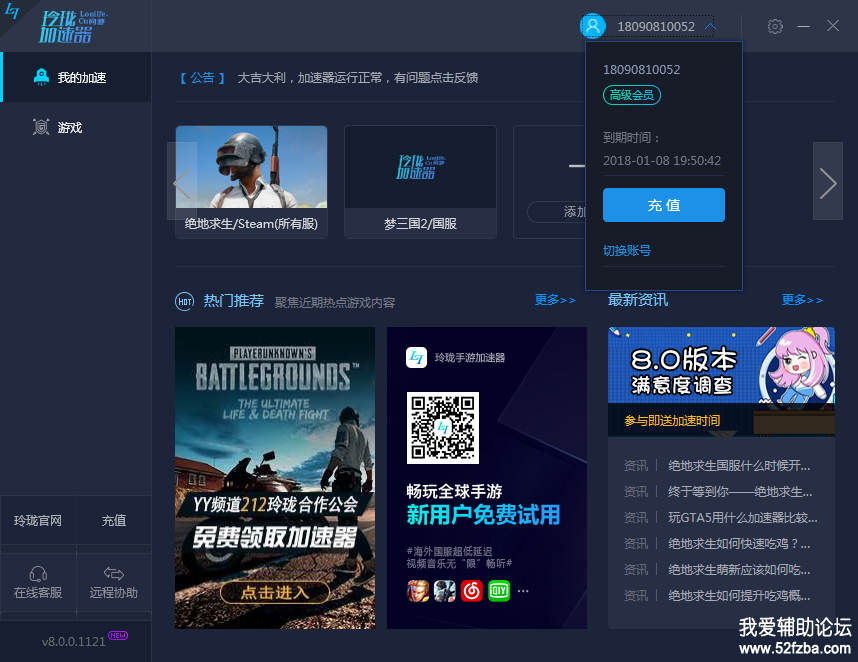Click the second mobile game icon
Screen dimensions: 858x662
445,591
